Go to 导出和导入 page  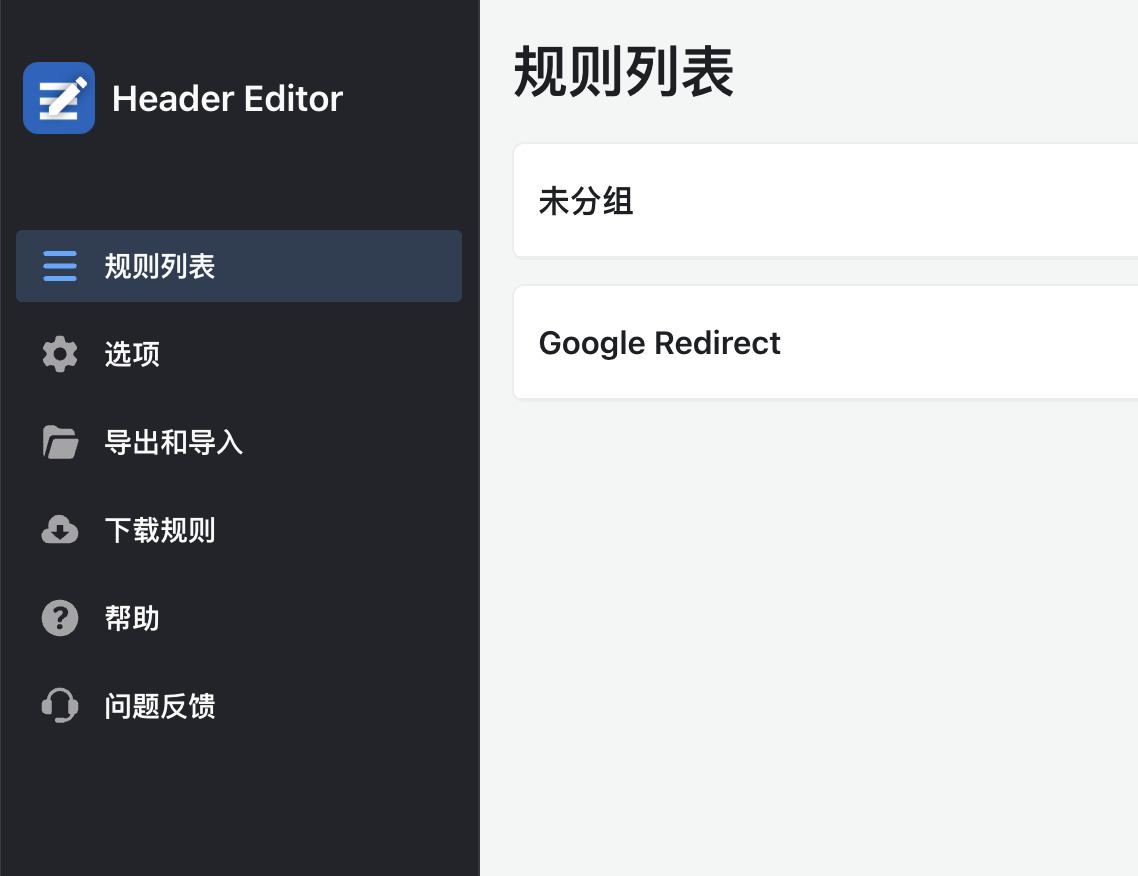239,442
